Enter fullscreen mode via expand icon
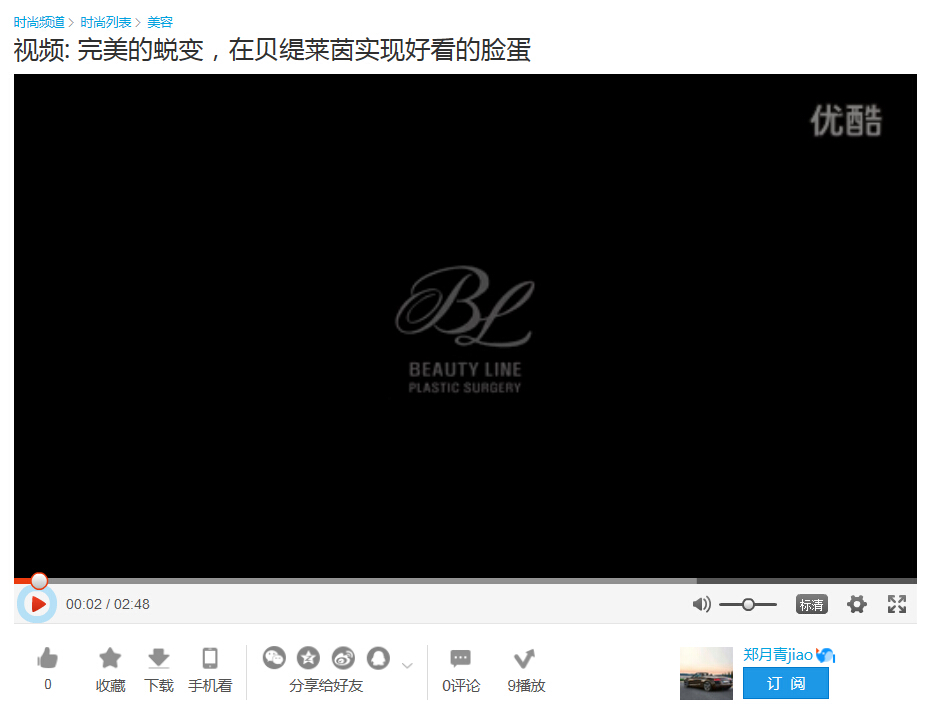Viewport: 929px width, 716px height. coord(896,605)
